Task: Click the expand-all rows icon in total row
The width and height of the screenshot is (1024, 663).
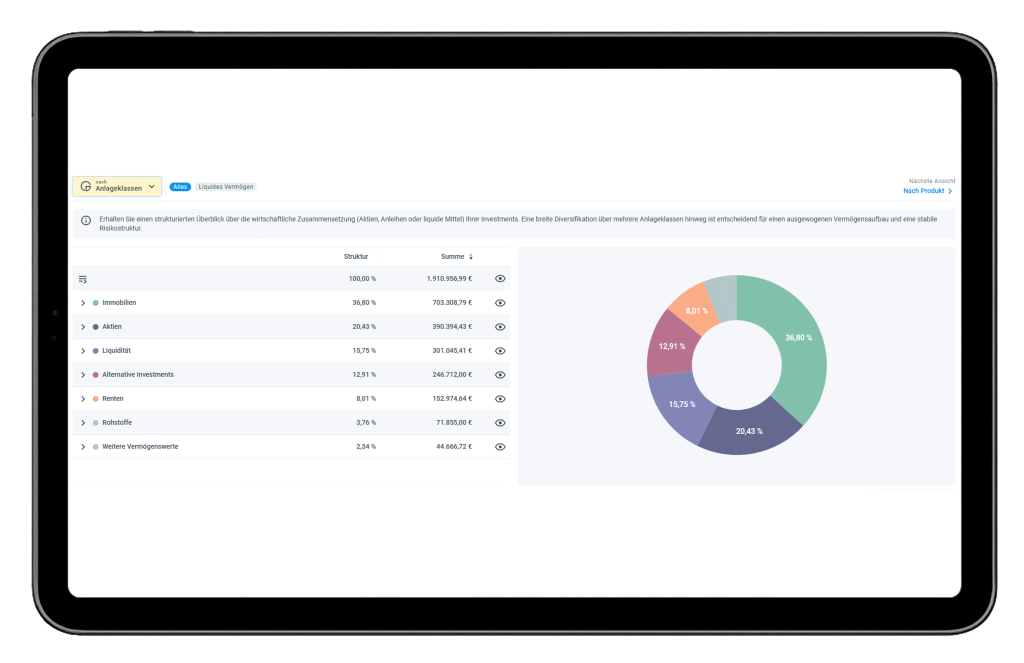Action: pyautogui.click(x=83, y=279)
